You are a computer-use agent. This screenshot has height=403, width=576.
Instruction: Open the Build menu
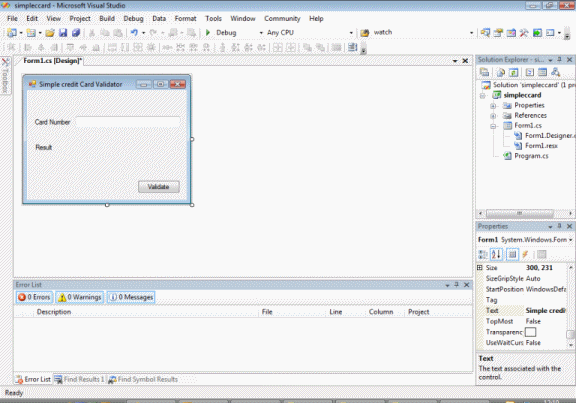(107, 18)
